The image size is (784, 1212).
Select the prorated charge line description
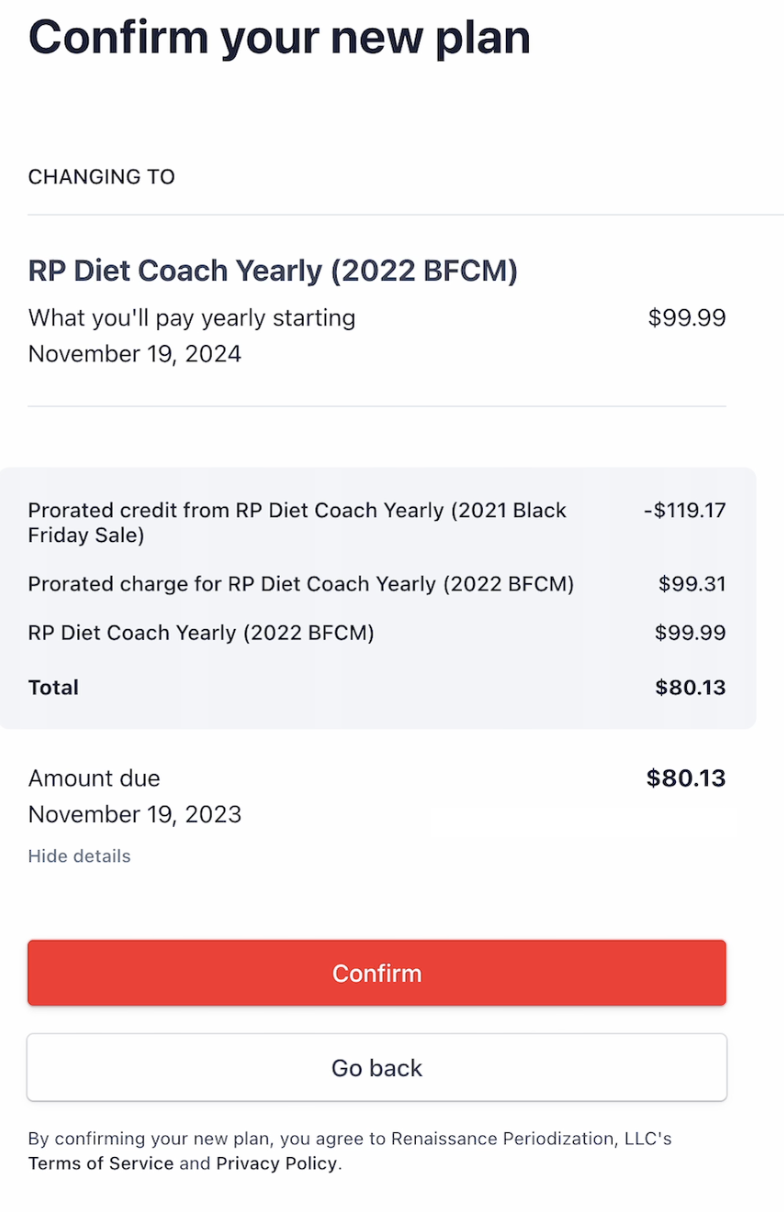(x=301, y=584)
